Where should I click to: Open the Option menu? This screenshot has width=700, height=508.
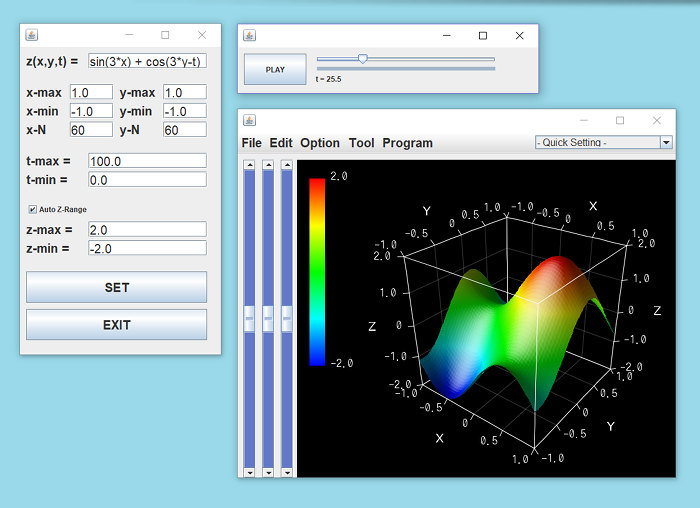click(x=320, y=143)
